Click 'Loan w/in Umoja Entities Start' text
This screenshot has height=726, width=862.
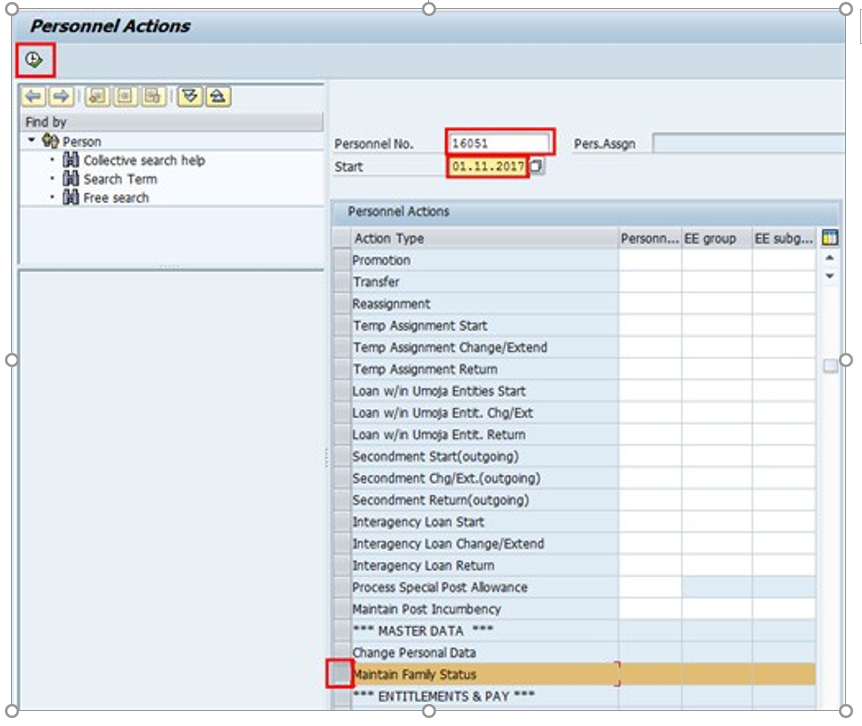click(x=439, y=391)
